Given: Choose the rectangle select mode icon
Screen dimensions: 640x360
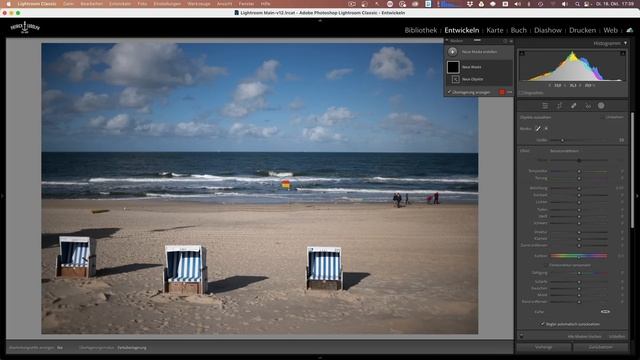Looking at the screenshot, I should coord(547,129).
